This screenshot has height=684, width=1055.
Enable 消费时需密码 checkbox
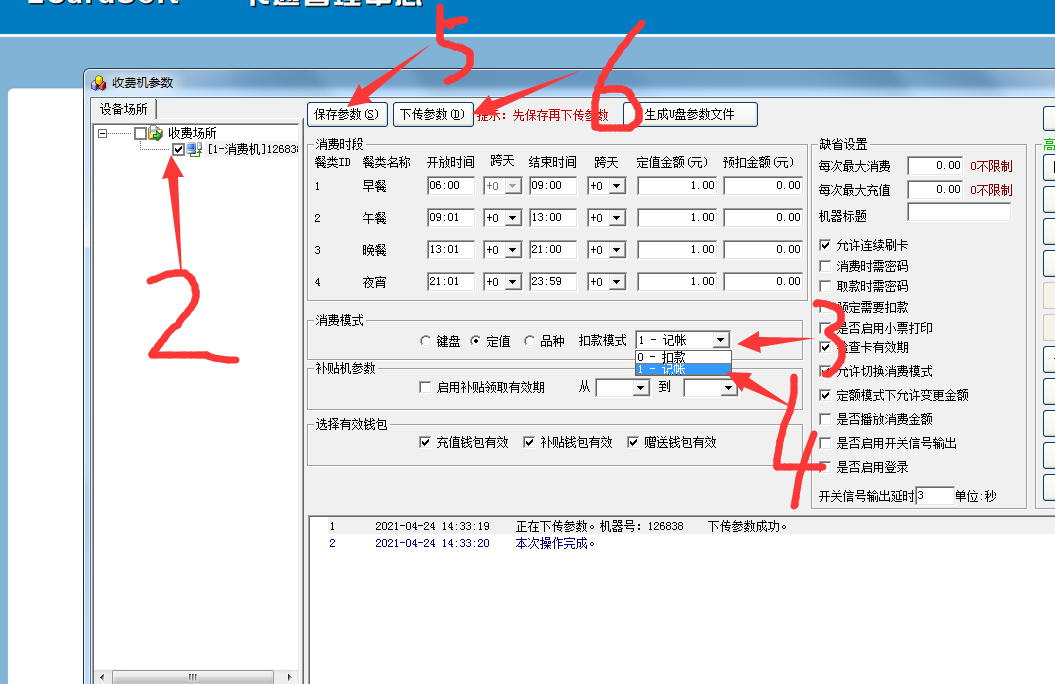(823, 265)
